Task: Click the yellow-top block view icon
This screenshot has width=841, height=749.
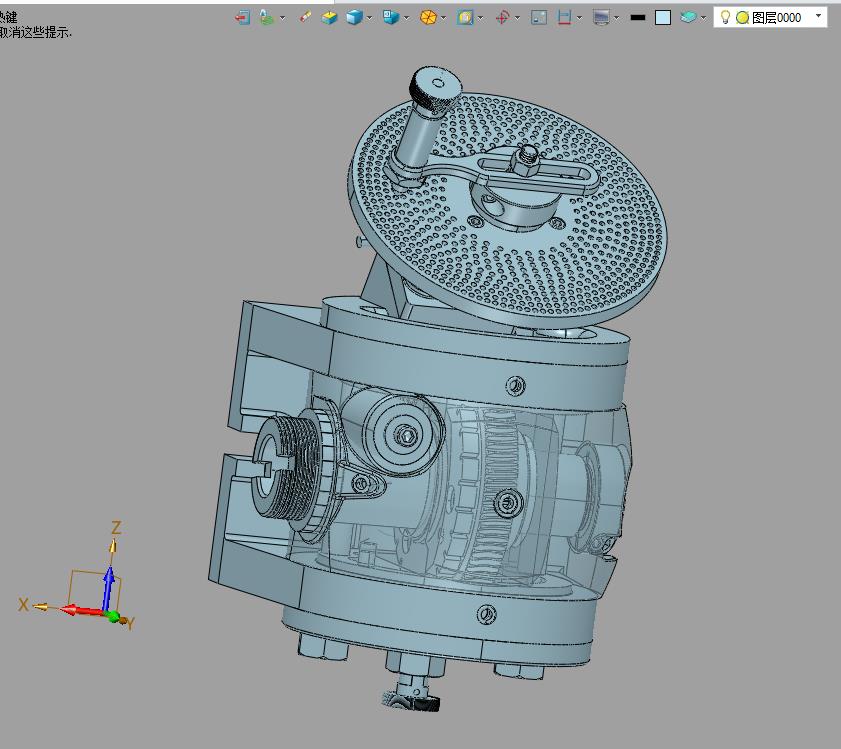Action: click(x=329, y=18)
